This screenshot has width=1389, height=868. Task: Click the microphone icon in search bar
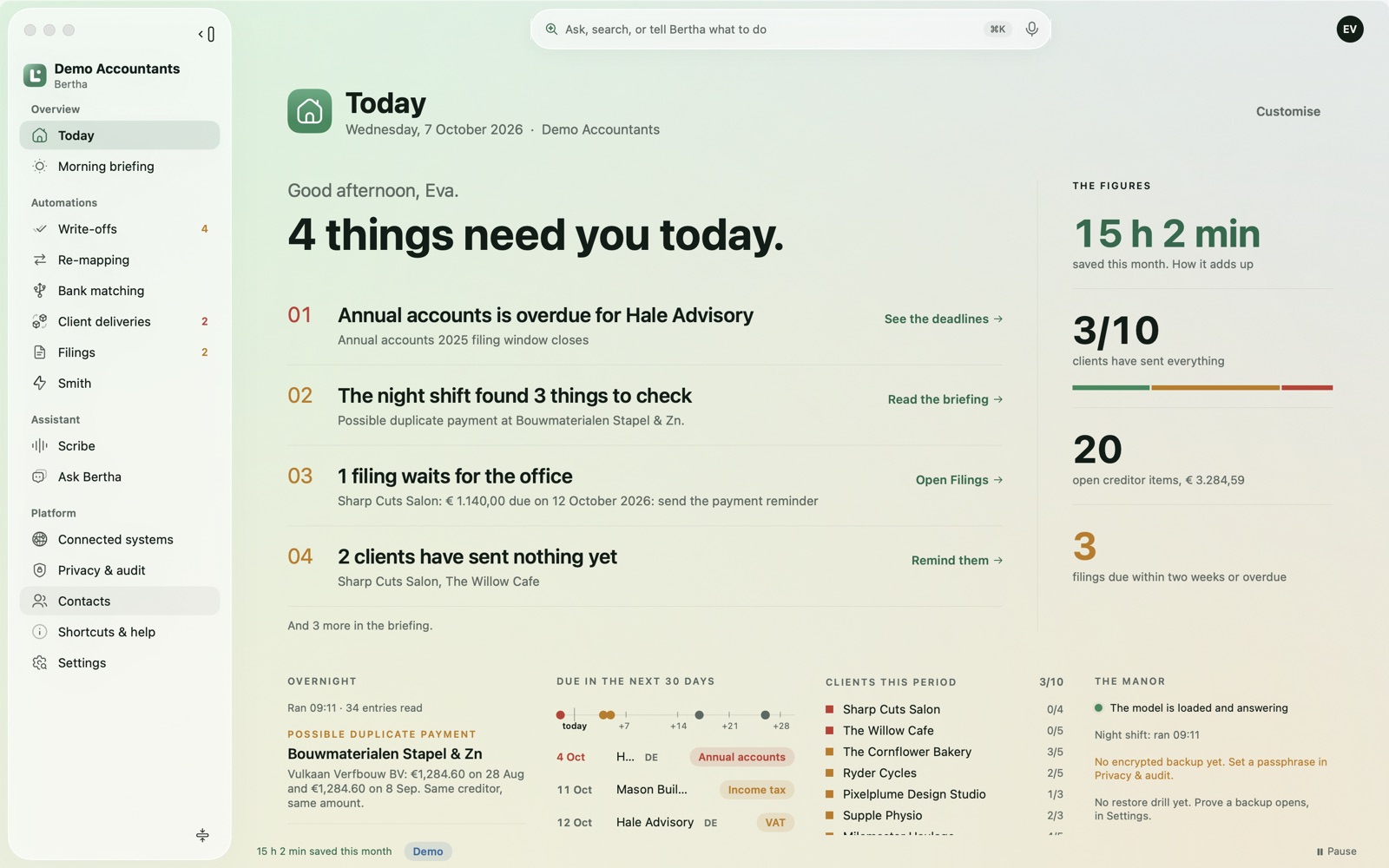(1031, 29)
